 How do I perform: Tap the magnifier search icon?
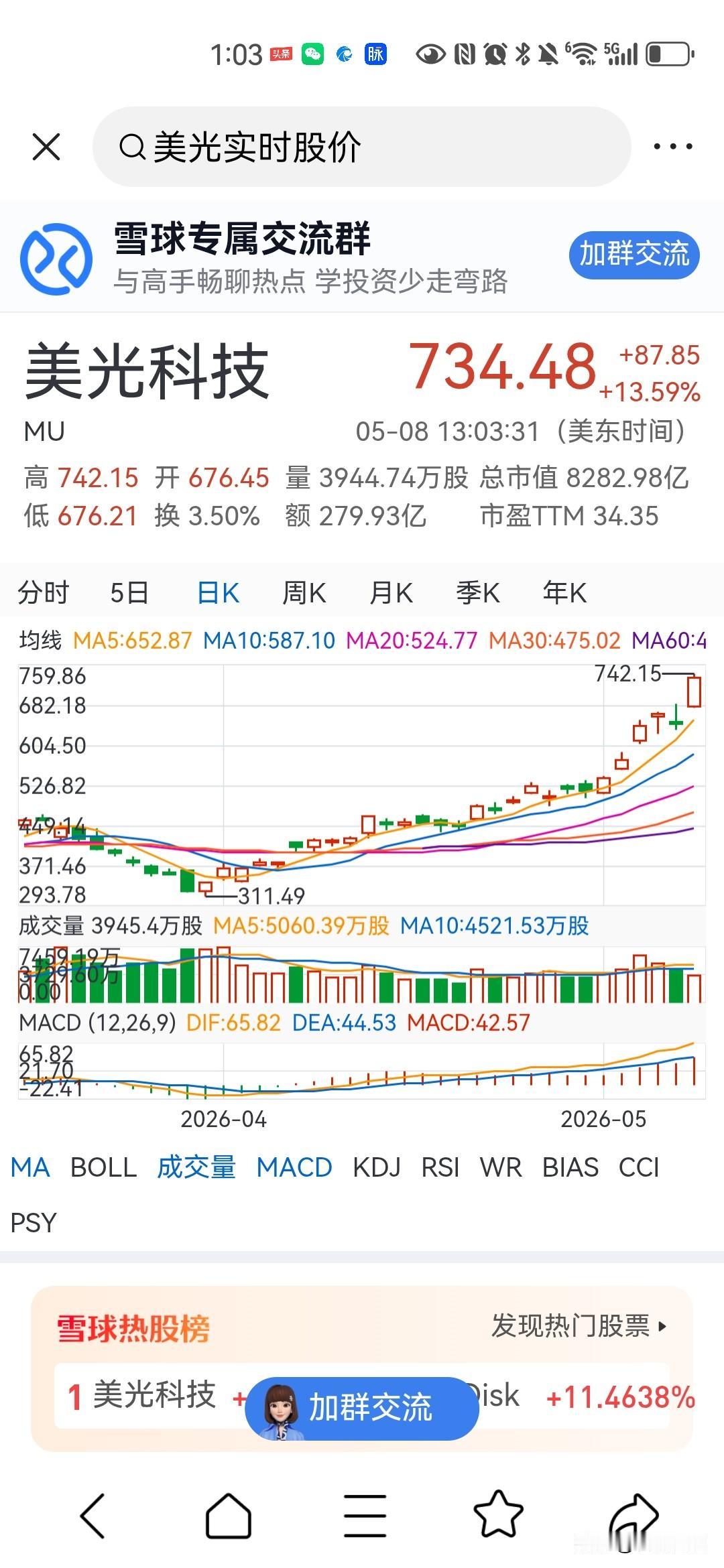pyautogui.click(x=132, y=147)
